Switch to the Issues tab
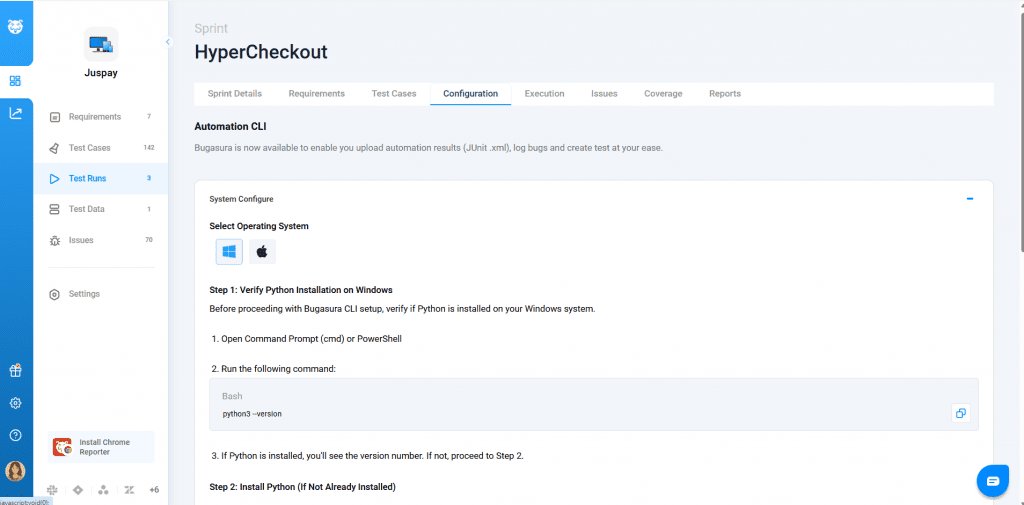Screen dimensions: 1024x505 point(604,93)
